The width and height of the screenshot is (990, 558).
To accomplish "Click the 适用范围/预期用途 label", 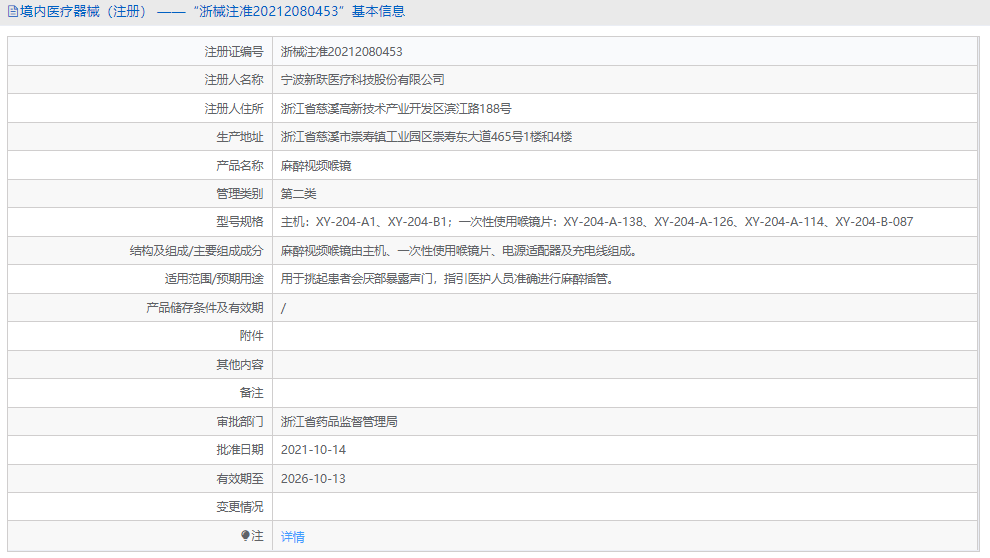I will 214,279.
